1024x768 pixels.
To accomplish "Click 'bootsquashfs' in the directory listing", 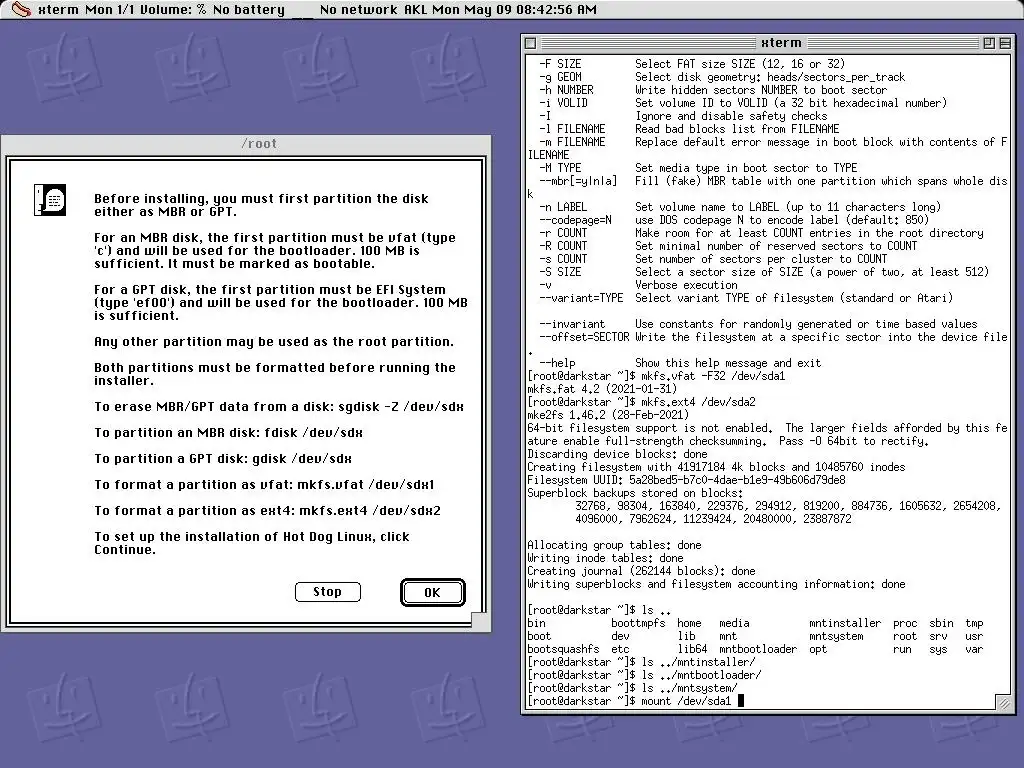I will [x=563, y=649].
